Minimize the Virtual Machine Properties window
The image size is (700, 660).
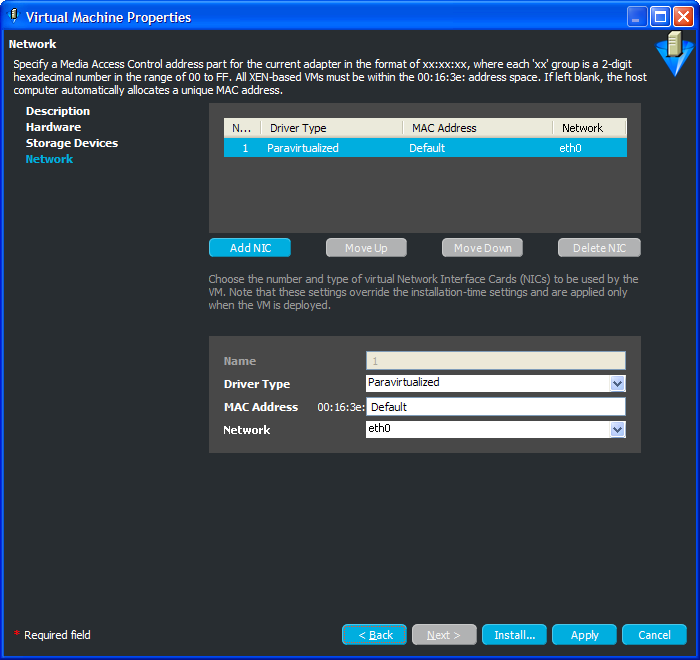637,17
